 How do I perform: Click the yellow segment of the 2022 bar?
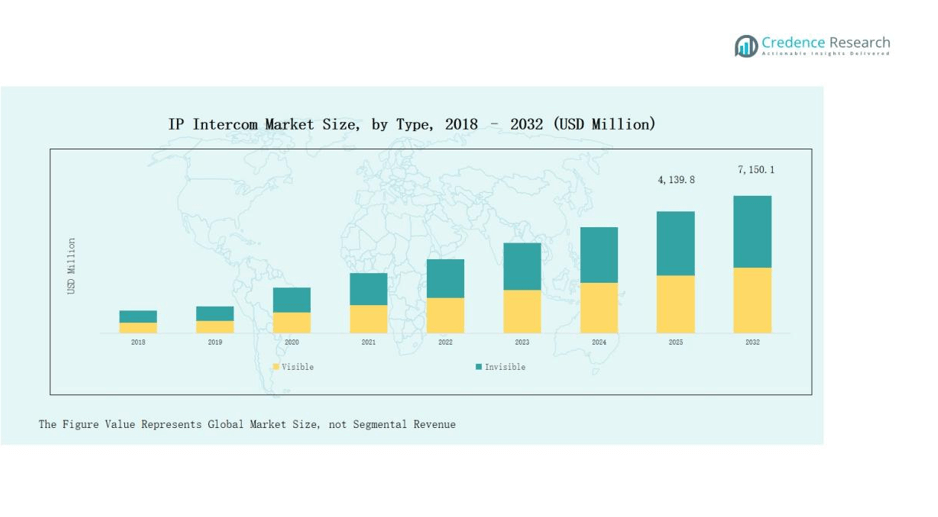(x=445, y=315)
